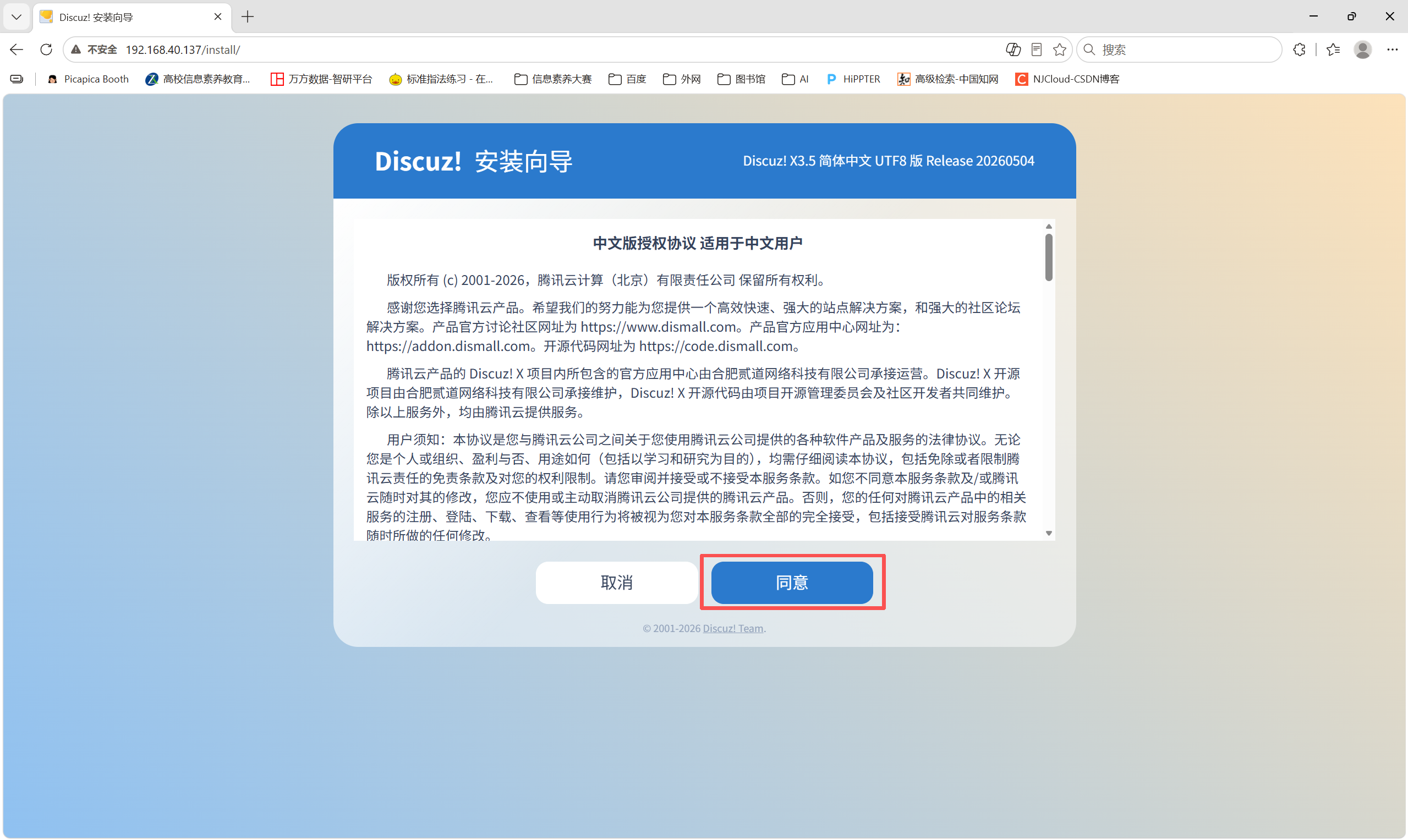Image resolution: width=1408 pixels, height=840 pixels.
Task: Click the license agreement scrollbar thumb
Action: point(1049,257)
